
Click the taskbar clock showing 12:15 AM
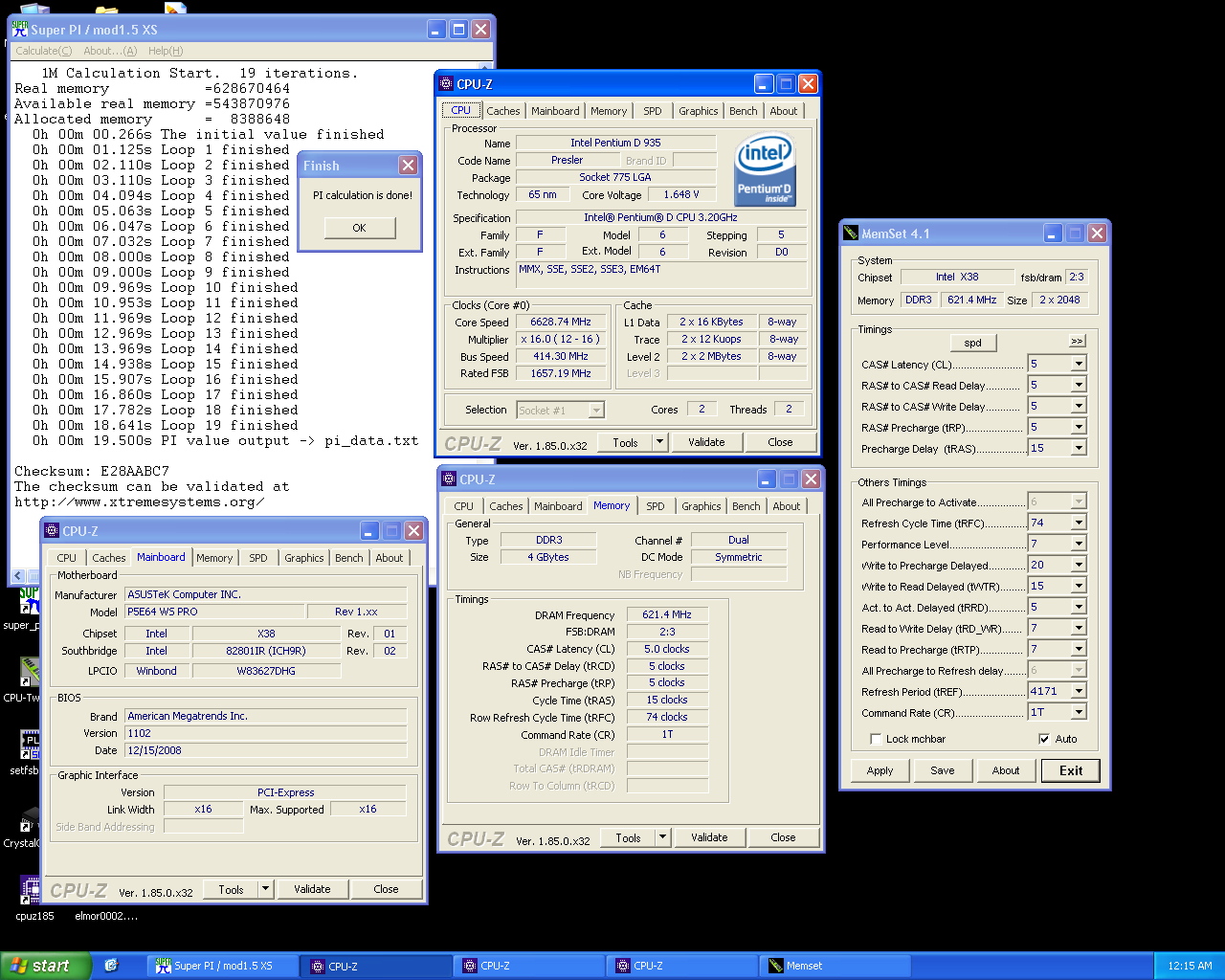pos(1190,966)
